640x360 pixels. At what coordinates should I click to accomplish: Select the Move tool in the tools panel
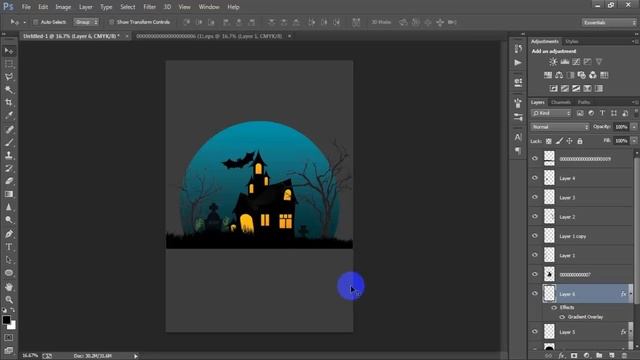[x=9, y=51]
